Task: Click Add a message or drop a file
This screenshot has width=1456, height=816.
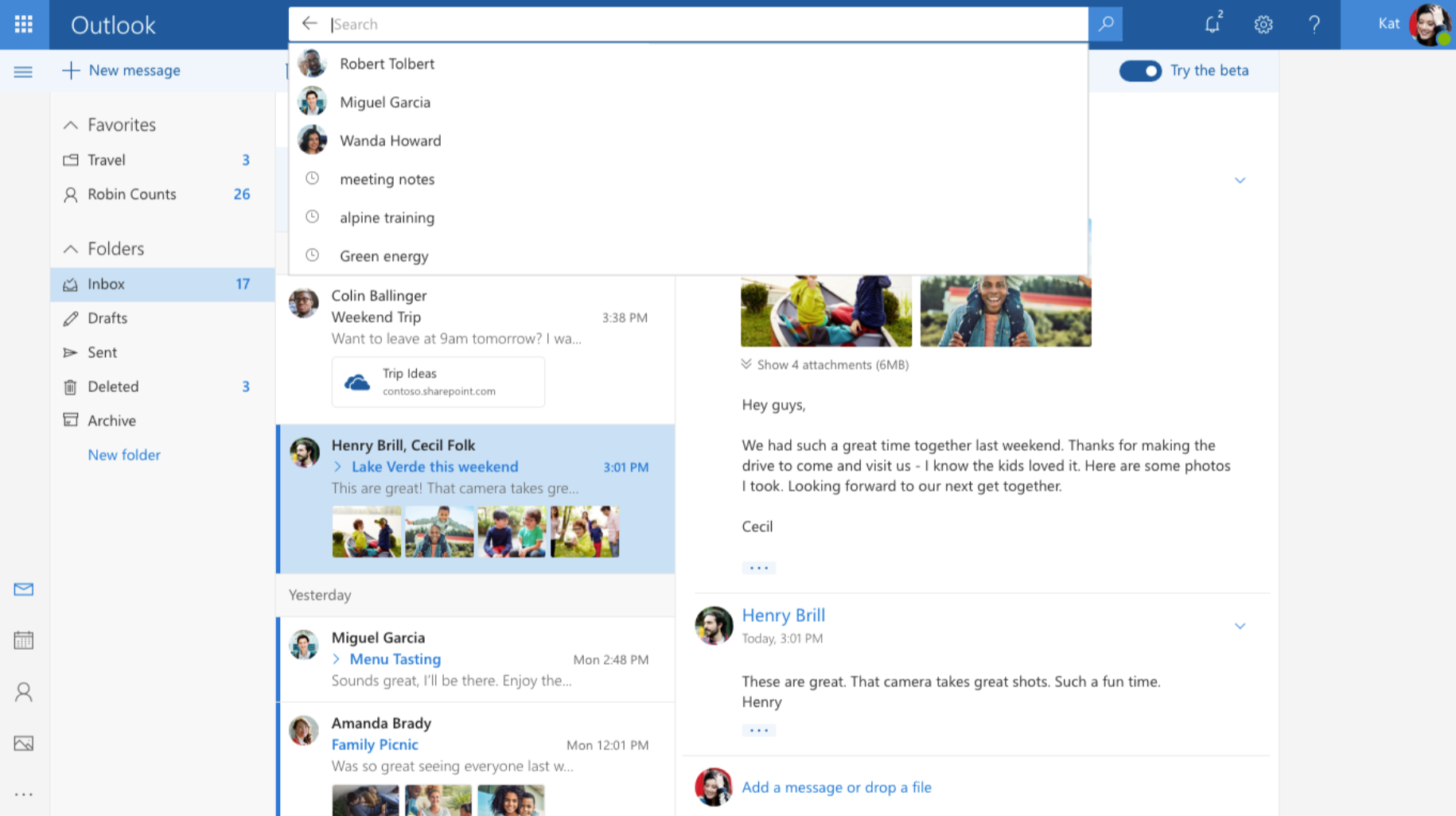Action: 836,787
